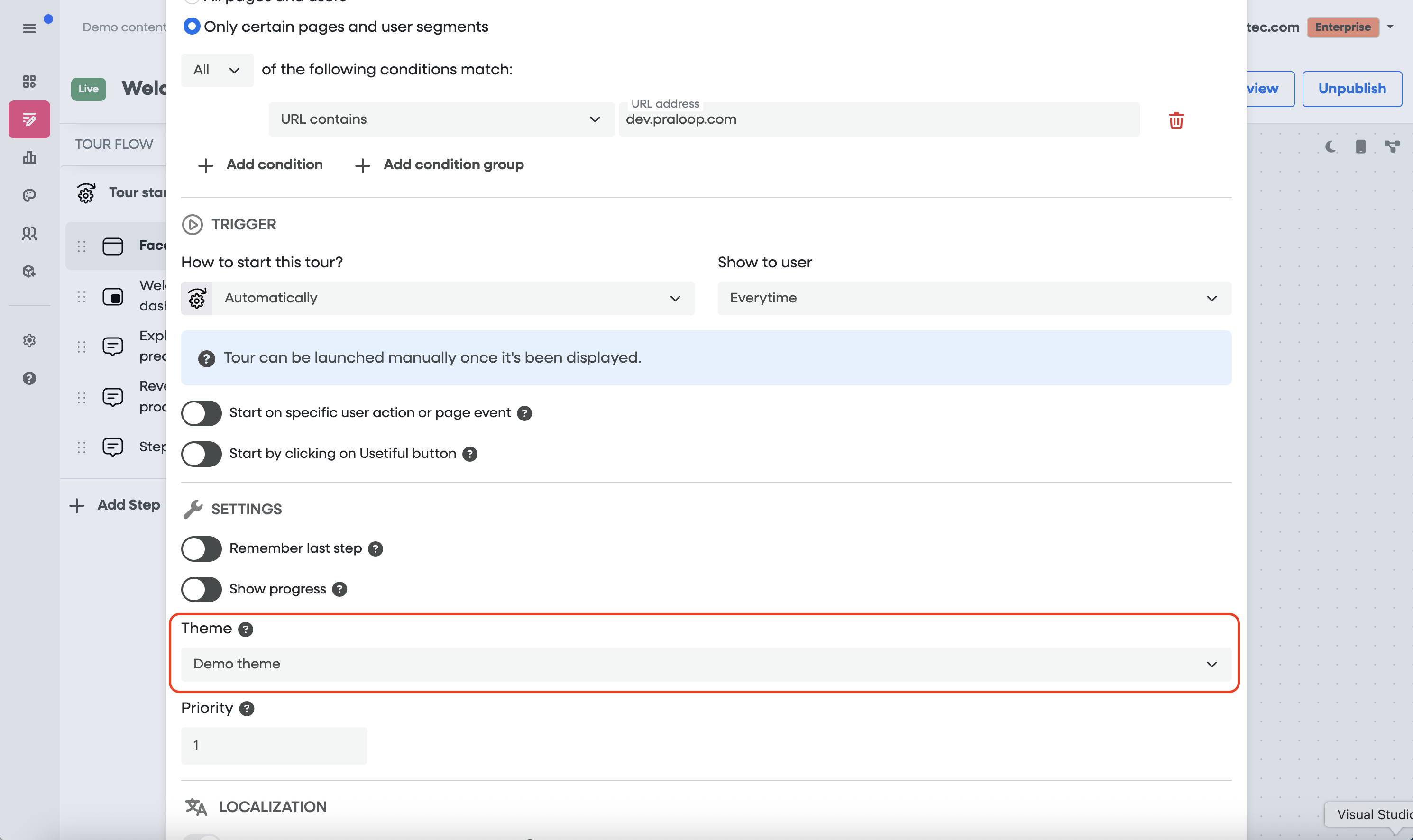The height and width of the screenshot is (840, 1413).
Task: Open the analytics bar chart sidebar icon
Action: pos(29,157)
